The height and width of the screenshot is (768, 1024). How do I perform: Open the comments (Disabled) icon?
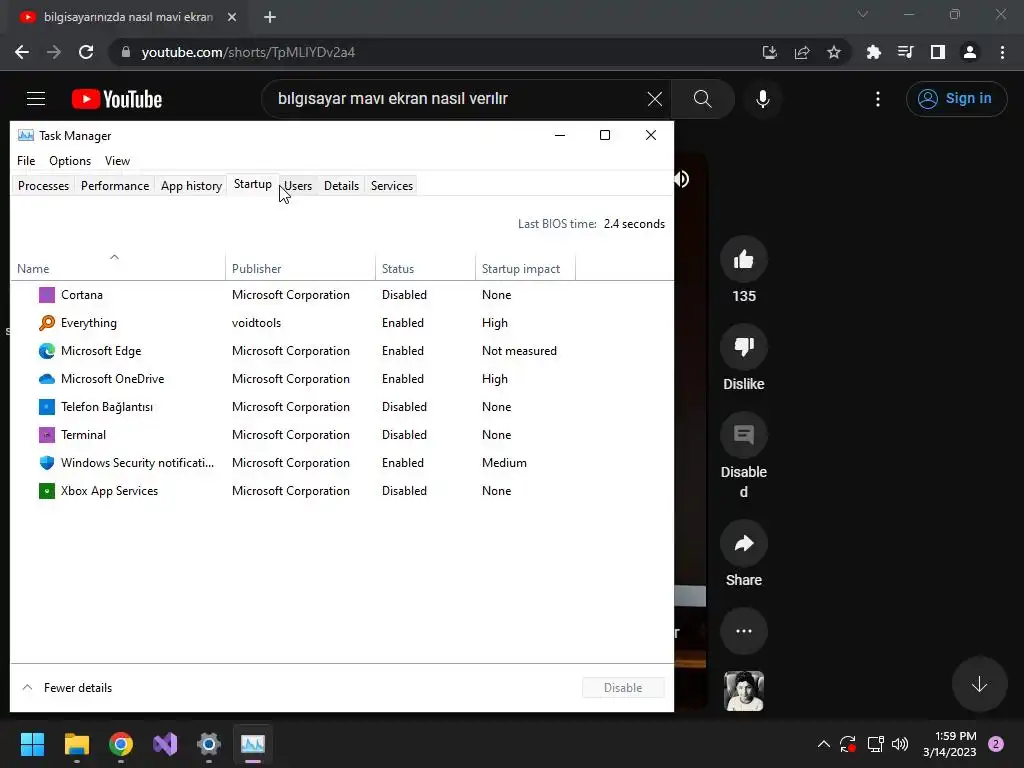744,435
